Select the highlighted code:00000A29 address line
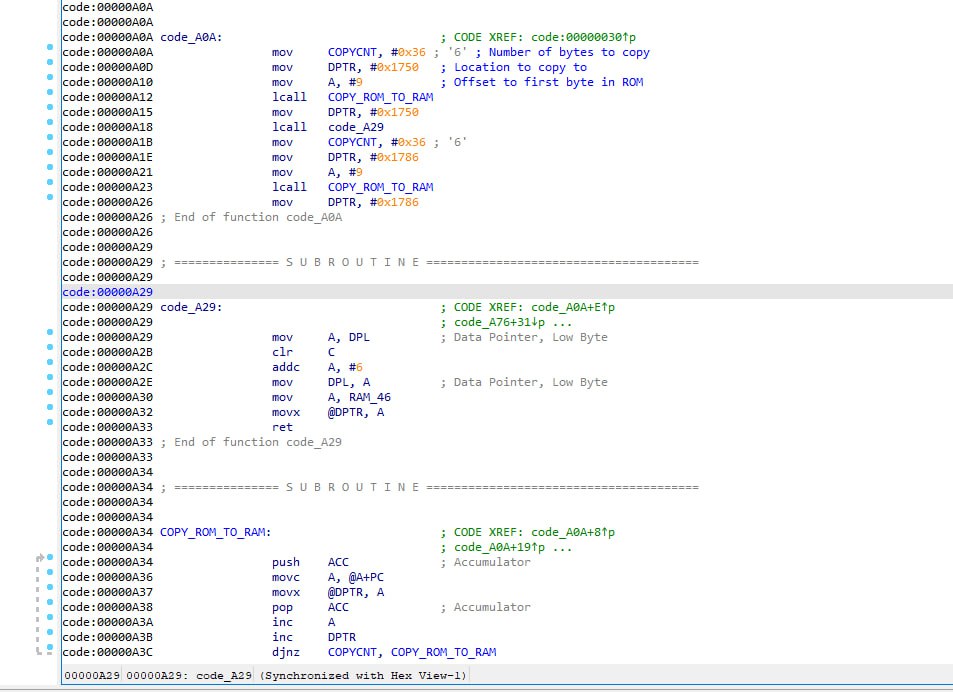Viewport: 953px width, 692px height. 108,292
